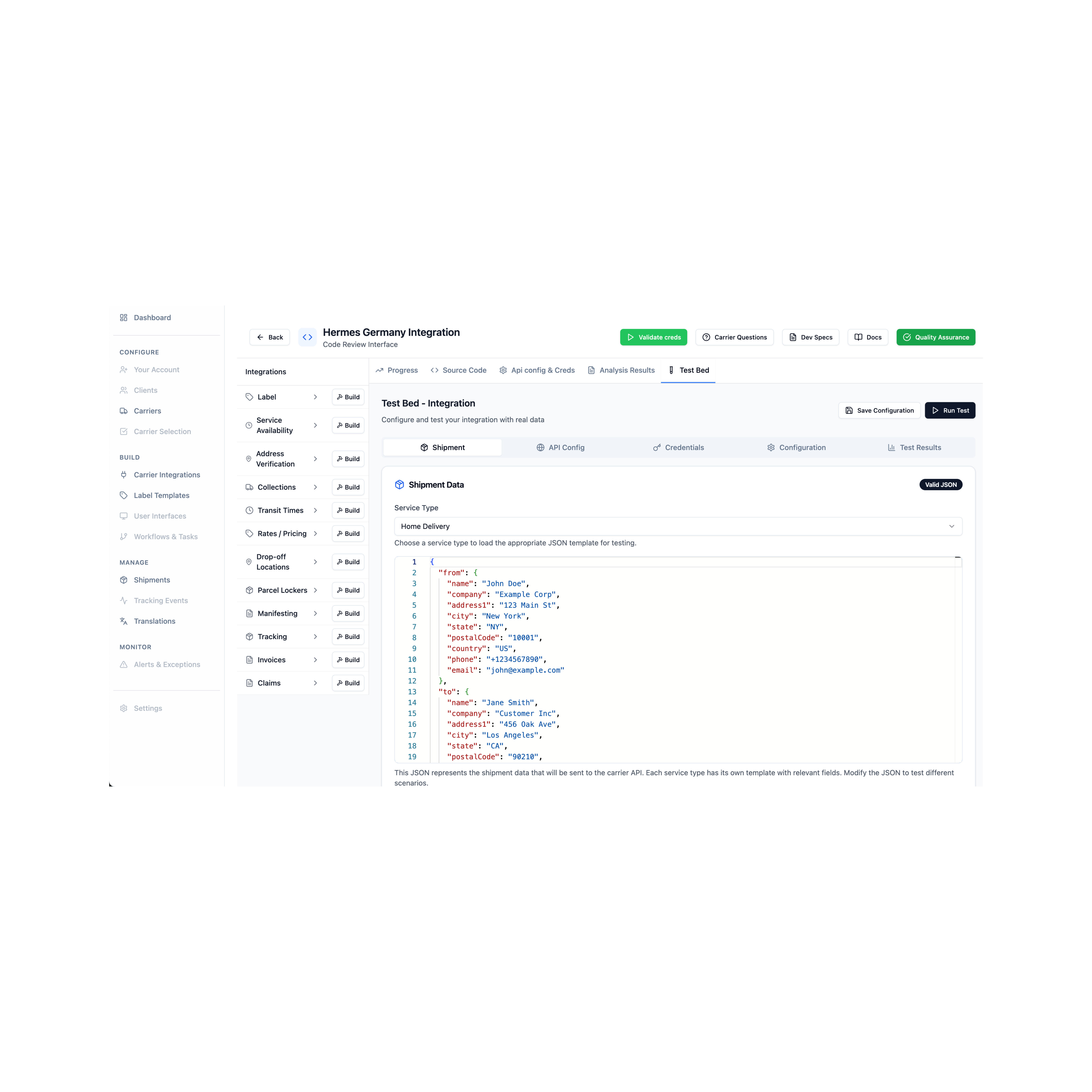Click the Drop-off Locations pin icon
The height and width of the screenshot is (1092, 1092).
249,562
